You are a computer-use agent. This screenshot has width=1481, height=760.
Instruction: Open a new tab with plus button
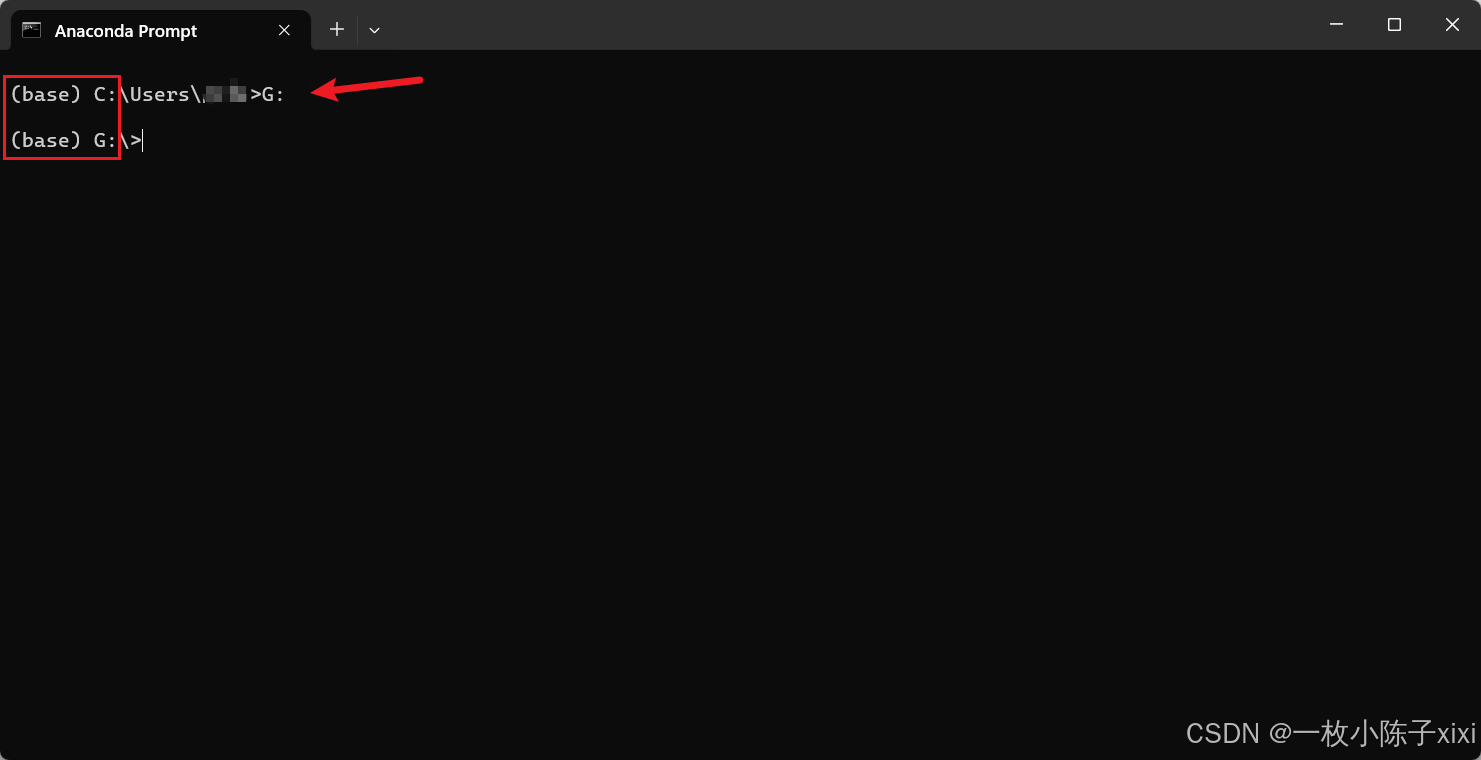pos(337,30)
